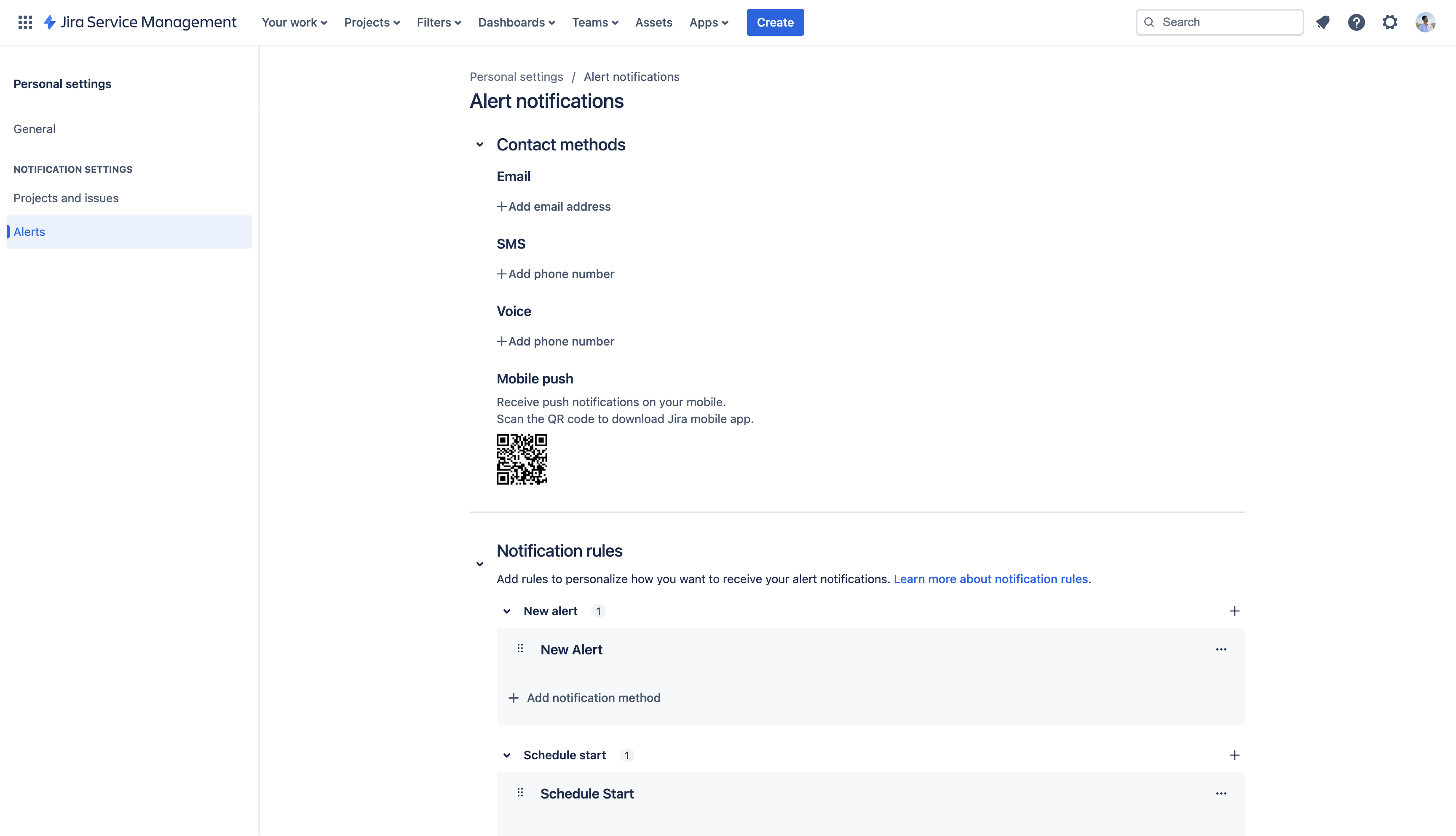Open the help question mark icon
This screenshot has height=836, width=1456.
[x=1356, y=22]
